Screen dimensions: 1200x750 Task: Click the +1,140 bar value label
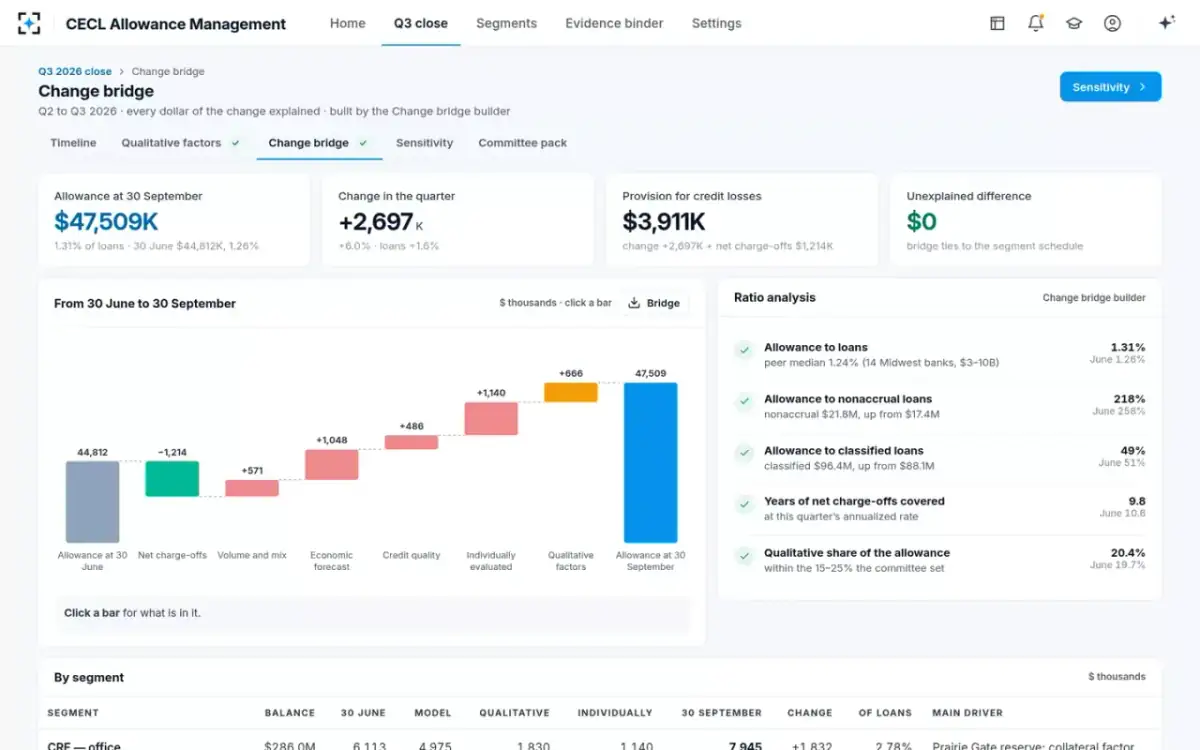(491, 393)
